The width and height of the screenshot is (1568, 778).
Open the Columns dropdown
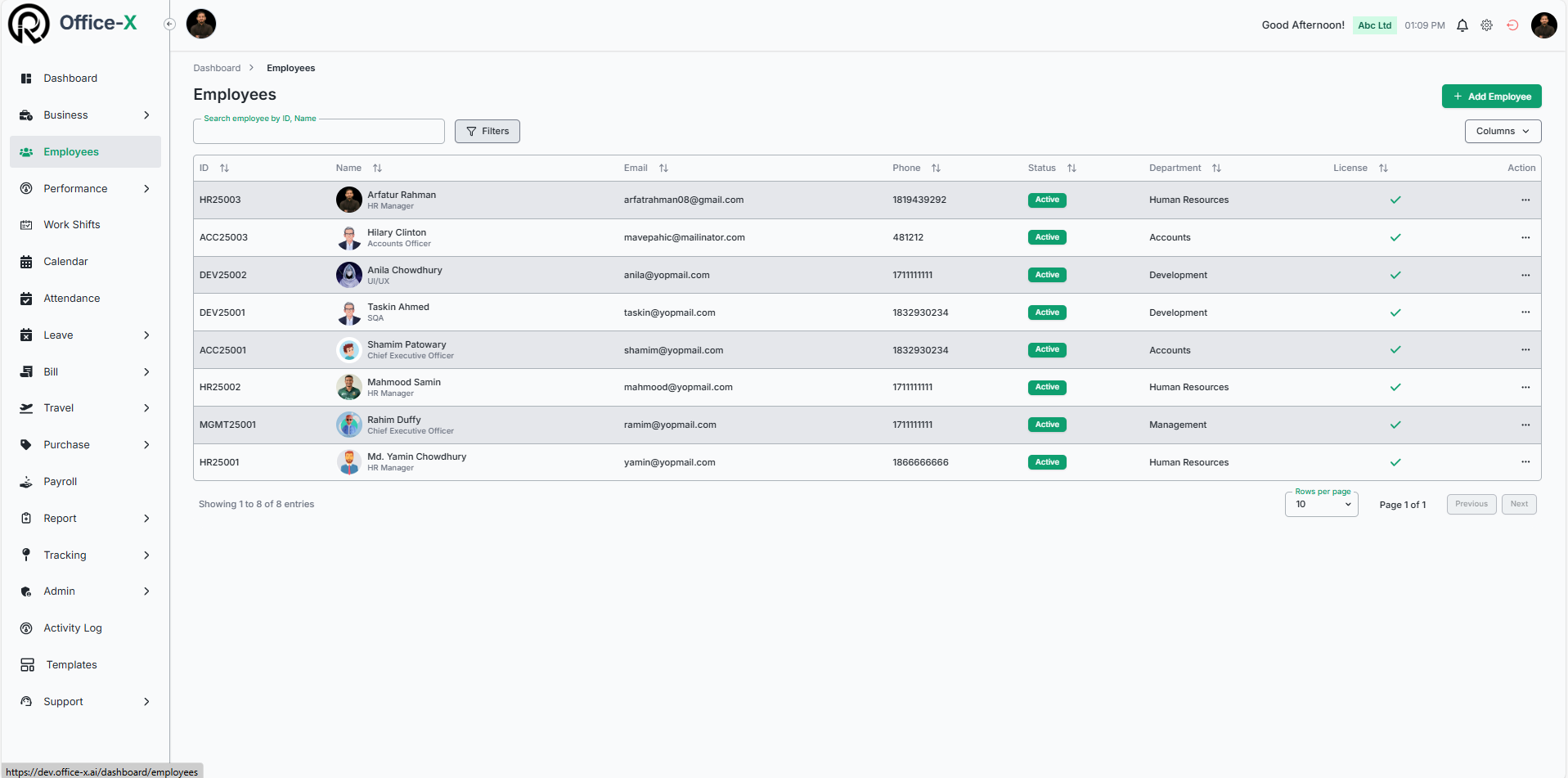(x=1502, y=132)
